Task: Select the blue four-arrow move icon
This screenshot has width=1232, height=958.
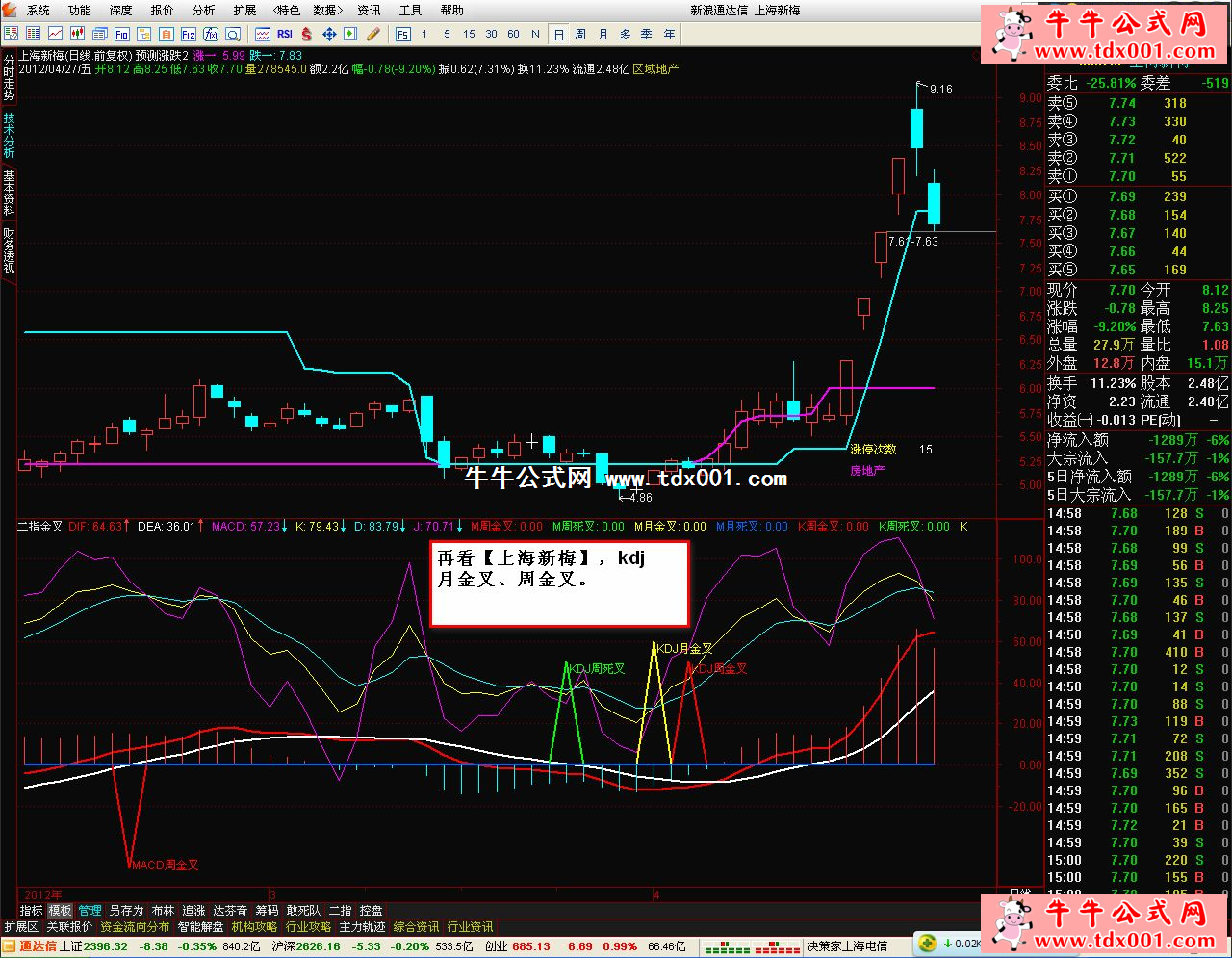Action: click(x=329, y=34)
